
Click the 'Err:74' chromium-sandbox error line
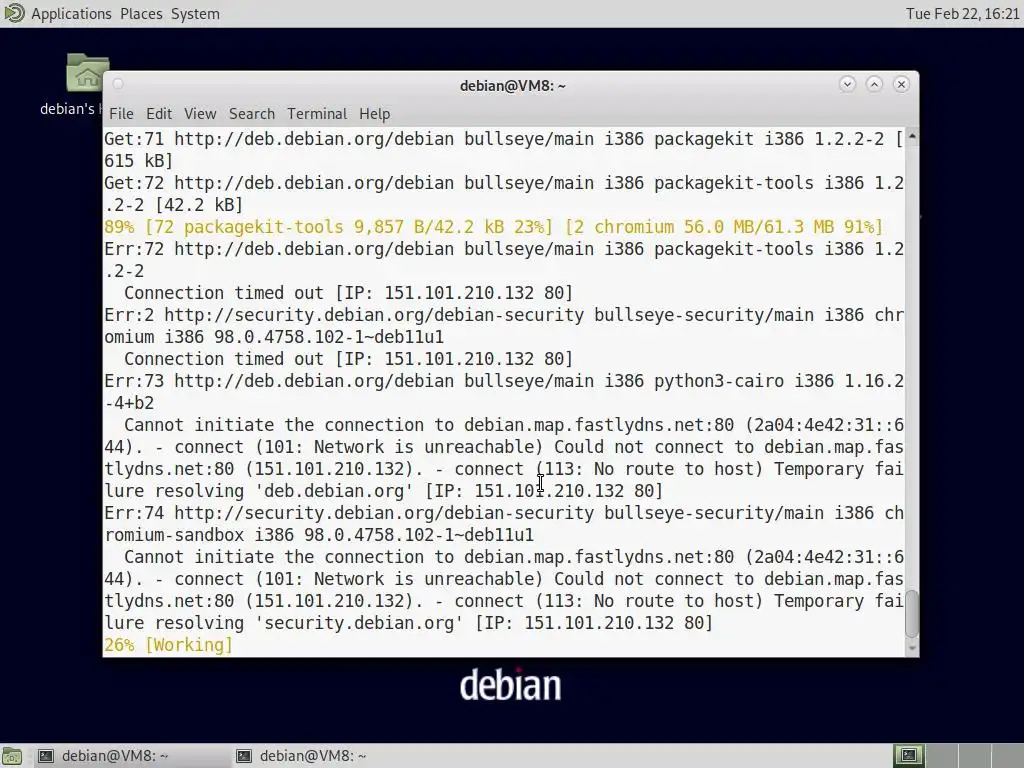(504, 513)
